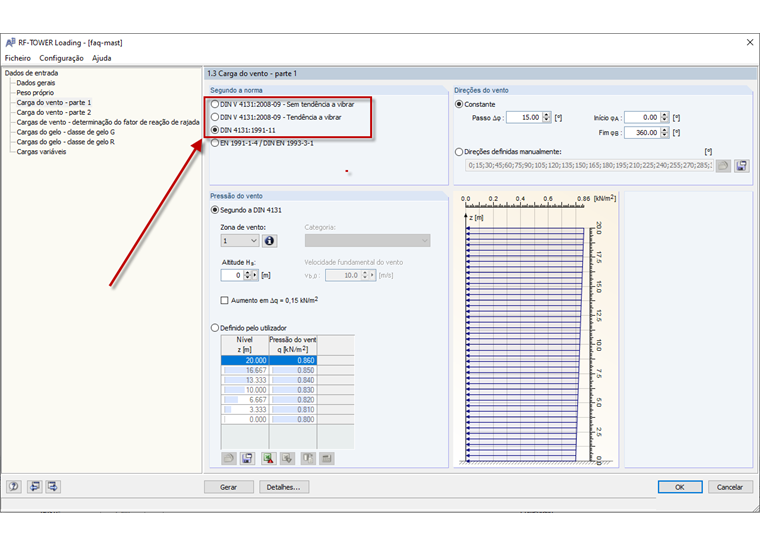The width and height of the screenshot is (760, 546).
Task: Click Nível z [m] column header
Action: (245, 344)
